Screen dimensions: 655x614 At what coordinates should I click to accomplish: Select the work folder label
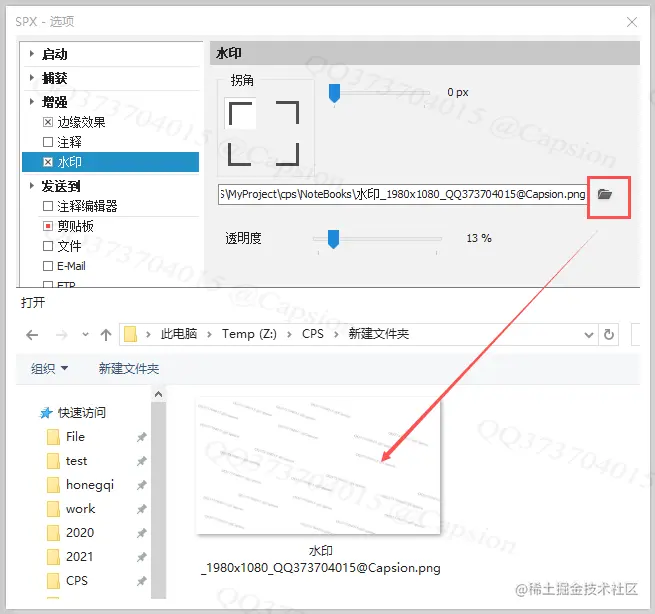coord(81,509)
